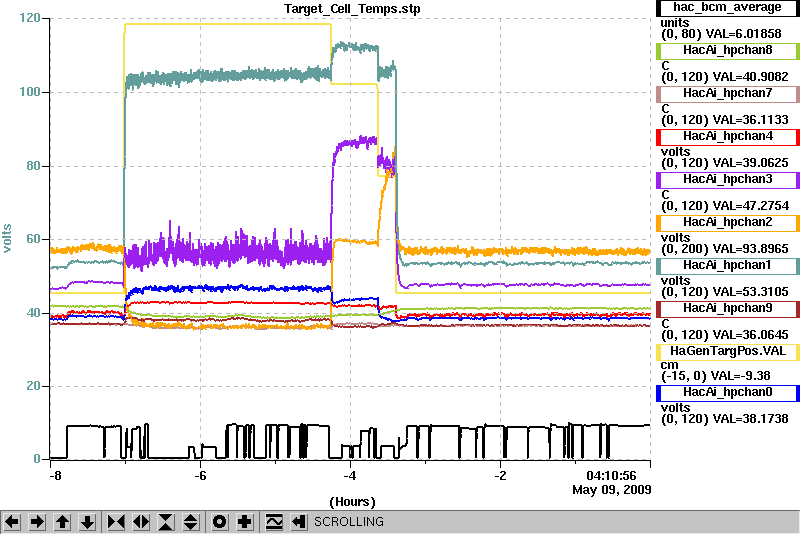Click the x-axis tick label -8

pyautogui.click(x=55, y=476)
